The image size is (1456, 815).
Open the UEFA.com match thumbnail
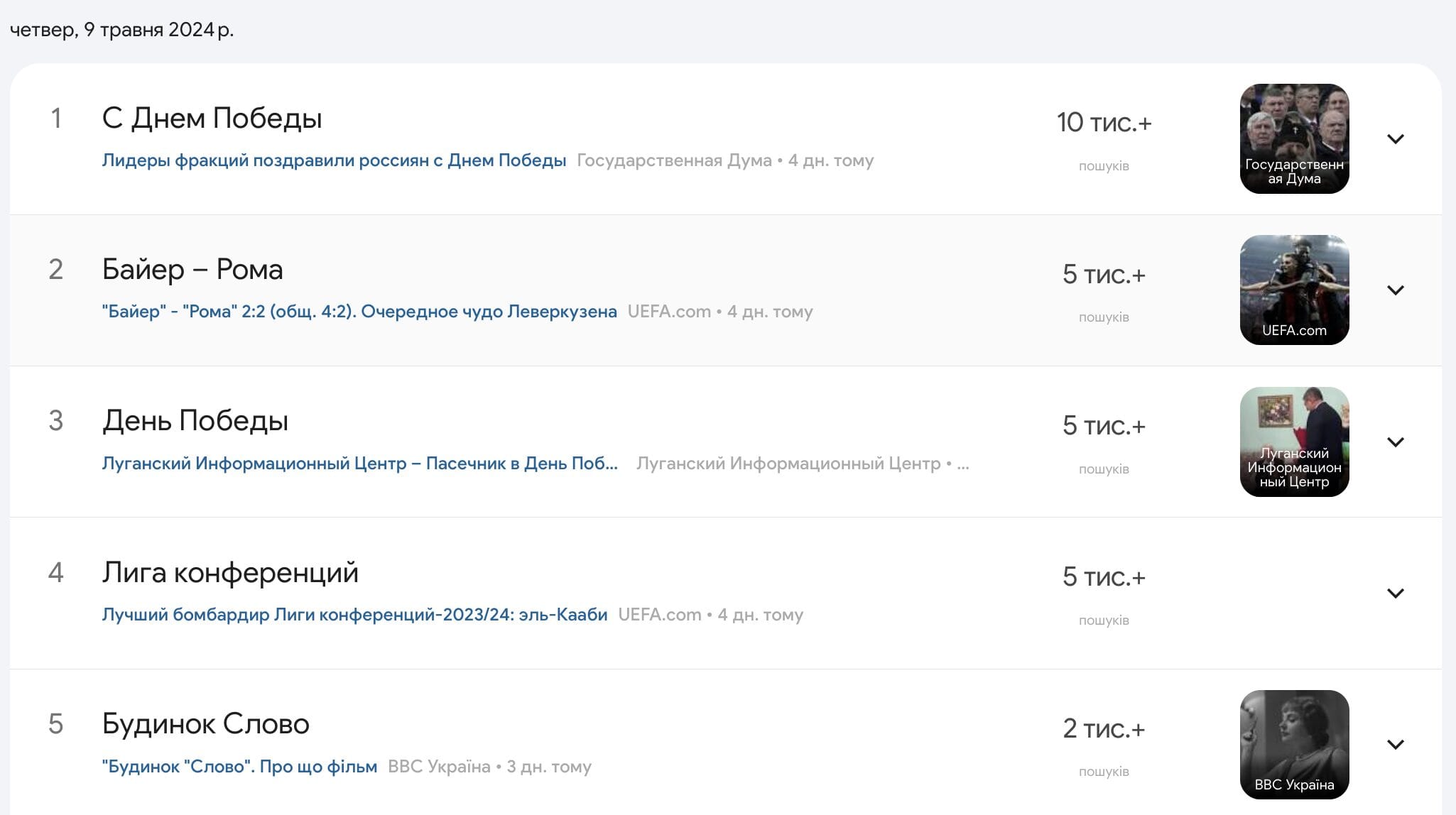pyautogui.click(x=1294, y=290)
